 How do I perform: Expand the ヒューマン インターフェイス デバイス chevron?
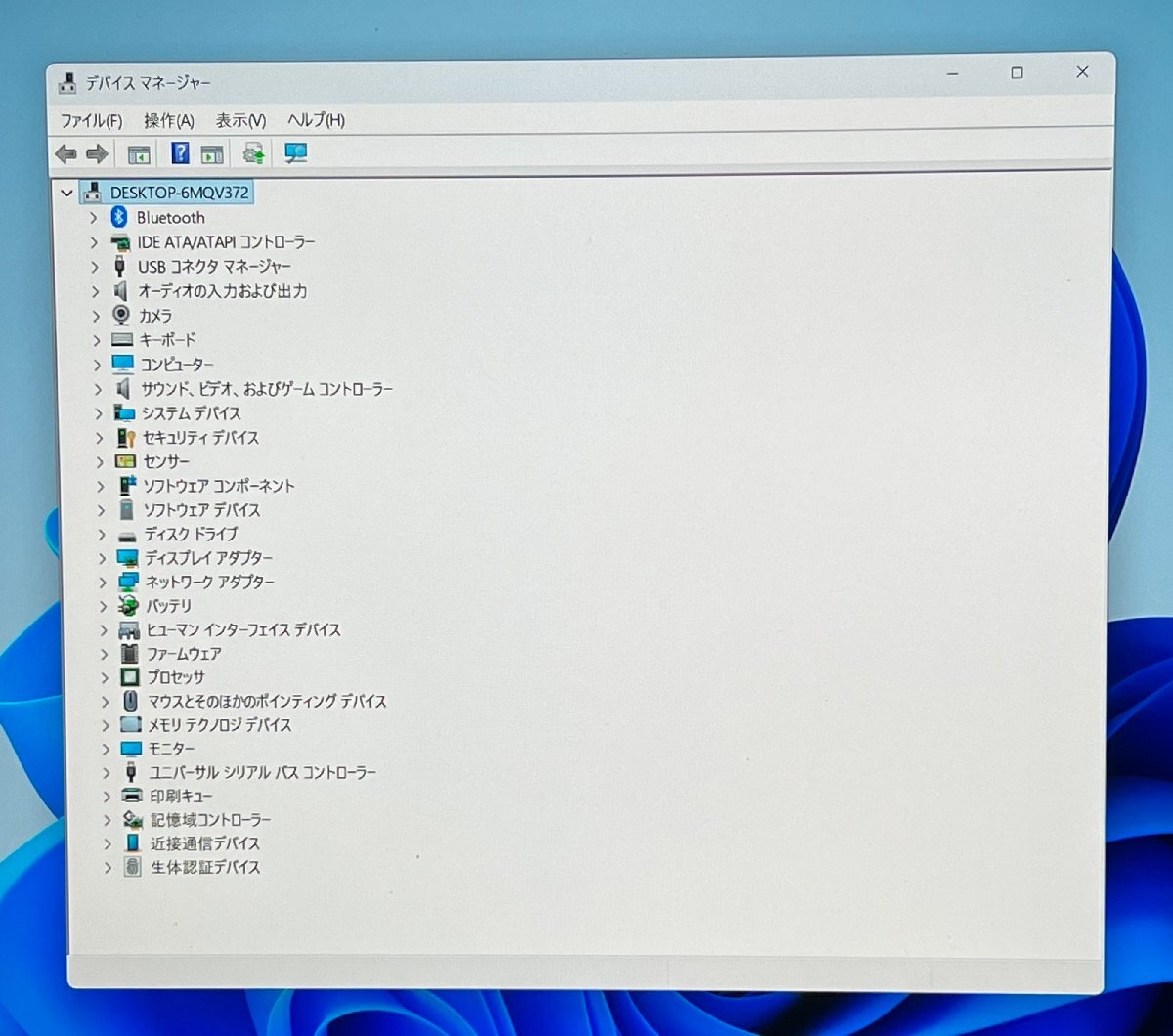[104, 630]
